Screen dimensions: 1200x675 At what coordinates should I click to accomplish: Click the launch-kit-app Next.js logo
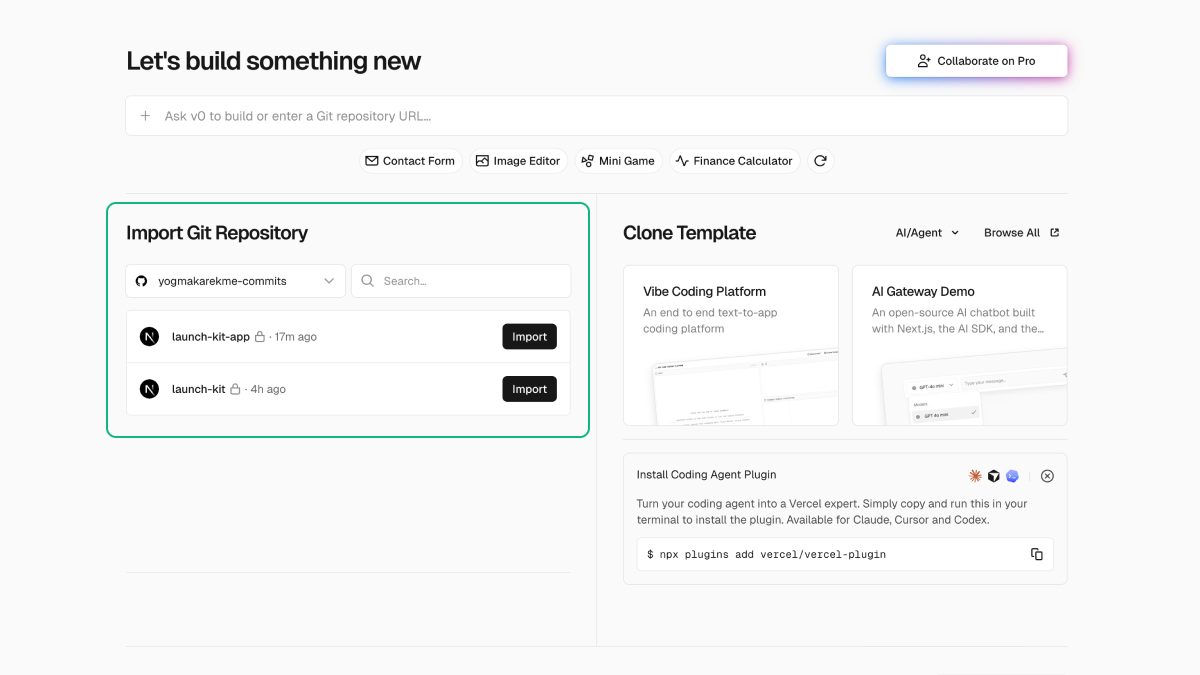pos(149,337)
